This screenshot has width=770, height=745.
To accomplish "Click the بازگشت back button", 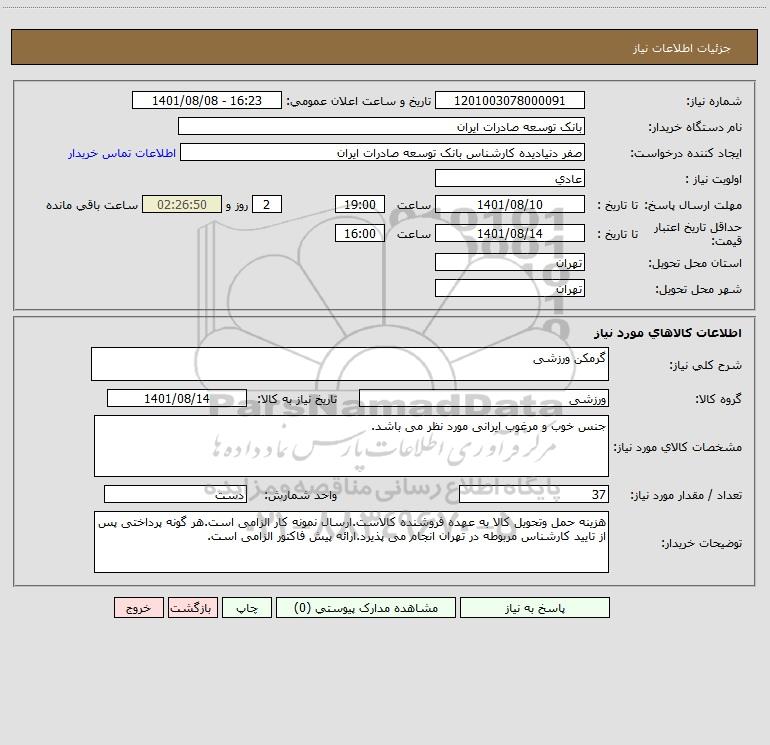I will [192, 607].
